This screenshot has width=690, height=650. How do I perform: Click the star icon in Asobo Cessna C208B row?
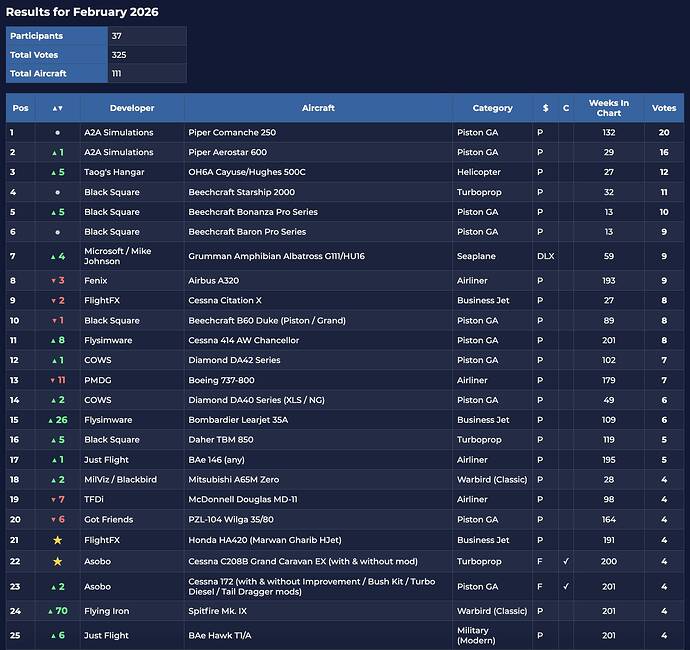(x=57, y=561)
